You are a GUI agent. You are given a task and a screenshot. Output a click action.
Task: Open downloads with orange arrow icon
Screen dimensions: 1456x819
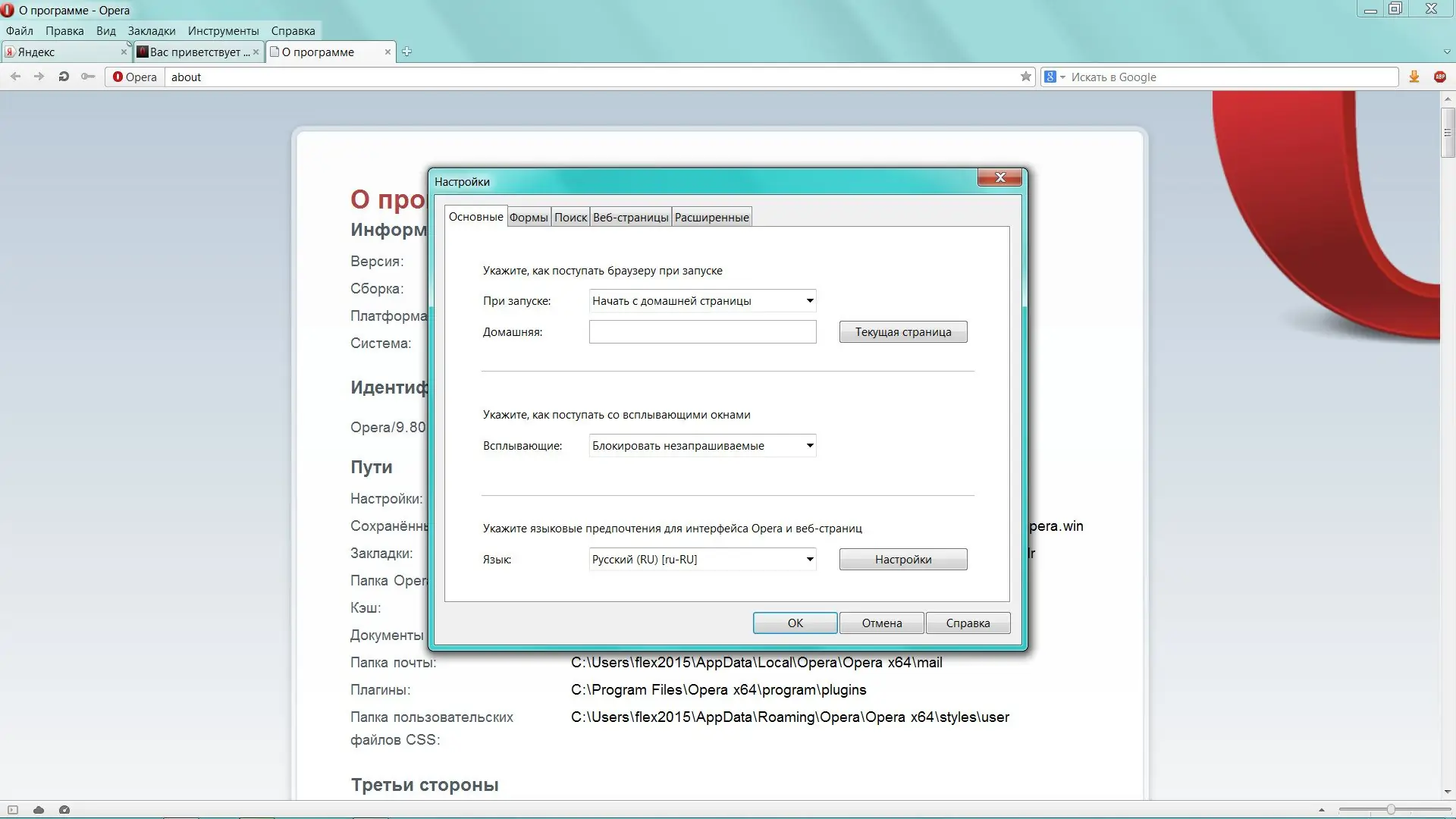tap(1414, 77)
